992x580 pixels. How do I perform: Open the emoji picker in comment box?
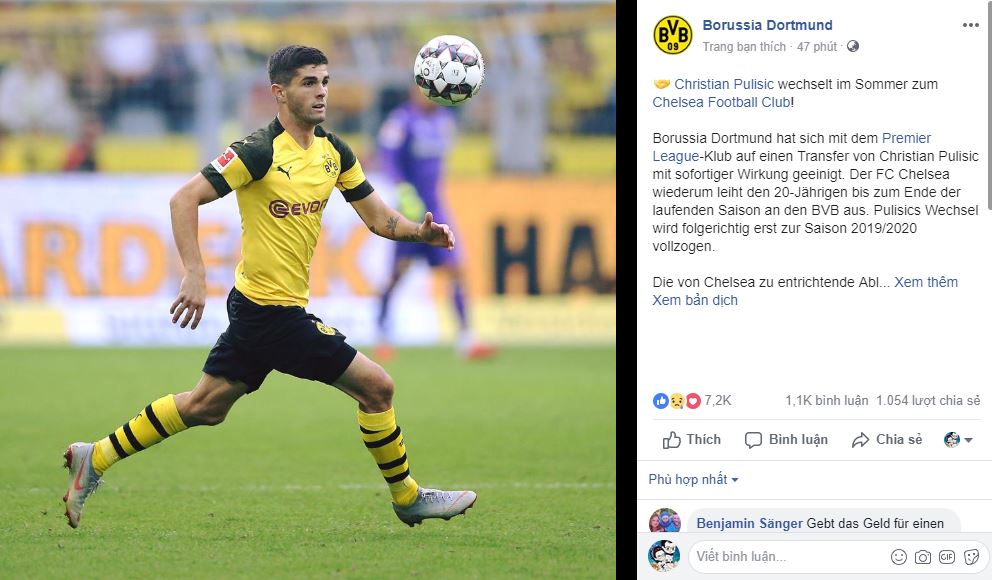pos(898,557)
